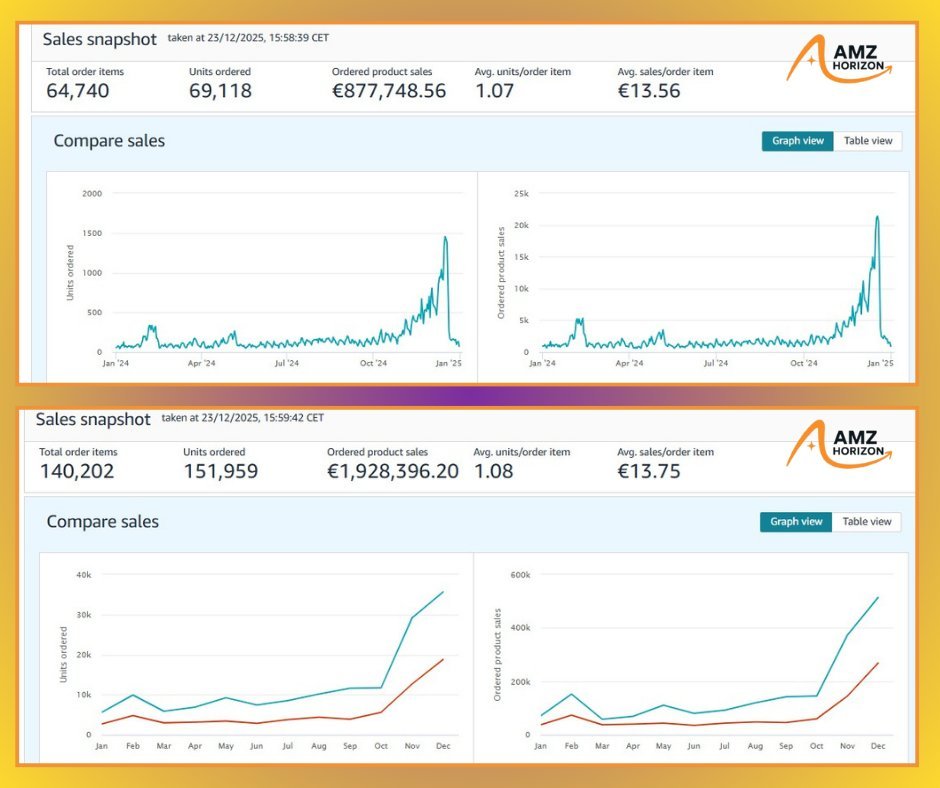Click the 'Feb' axis label in monthly product sales chart
940x788 pixels.
(x=571, y=746)
